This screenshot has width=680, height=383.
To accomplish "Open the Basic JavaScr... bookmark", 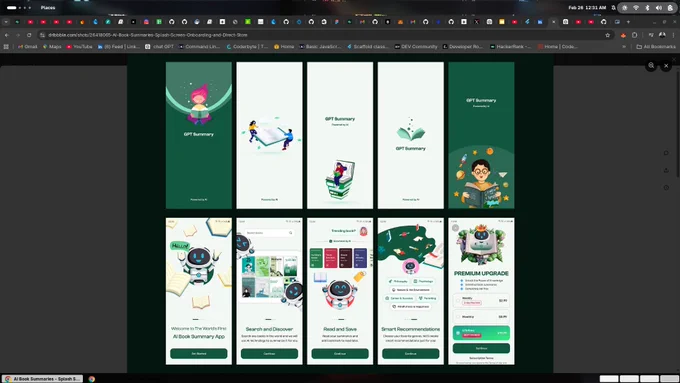I will [320, 46].
